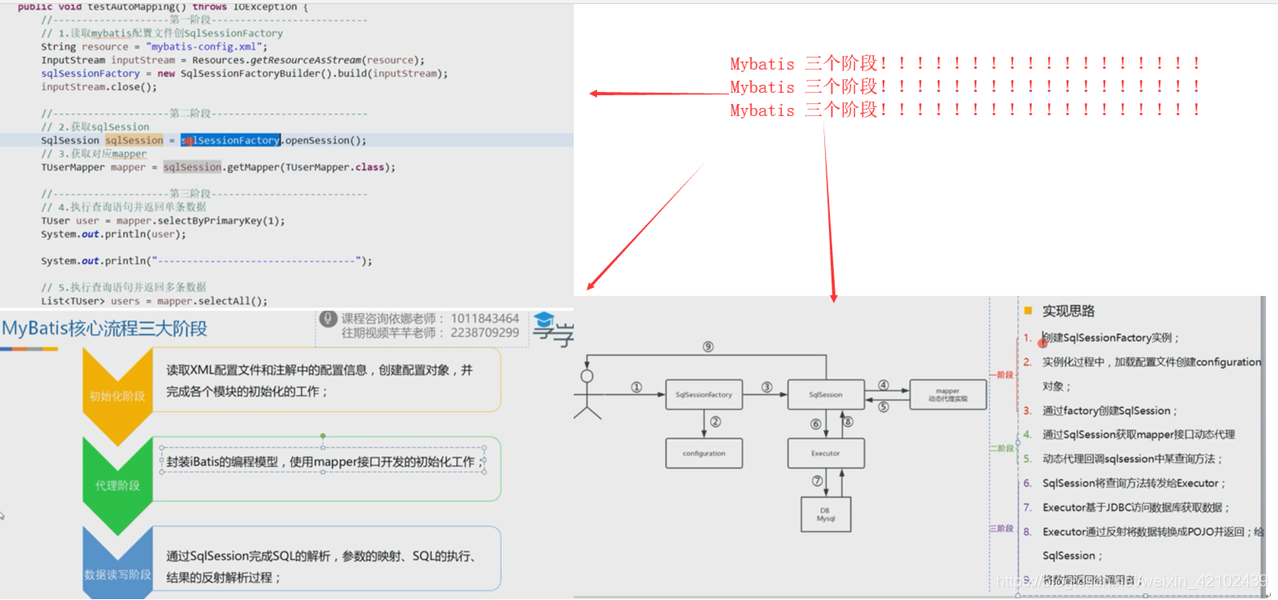Click the purple 三阶段 label
The width and height of the screenshot is (1278, 600).
pos(1001,528)
